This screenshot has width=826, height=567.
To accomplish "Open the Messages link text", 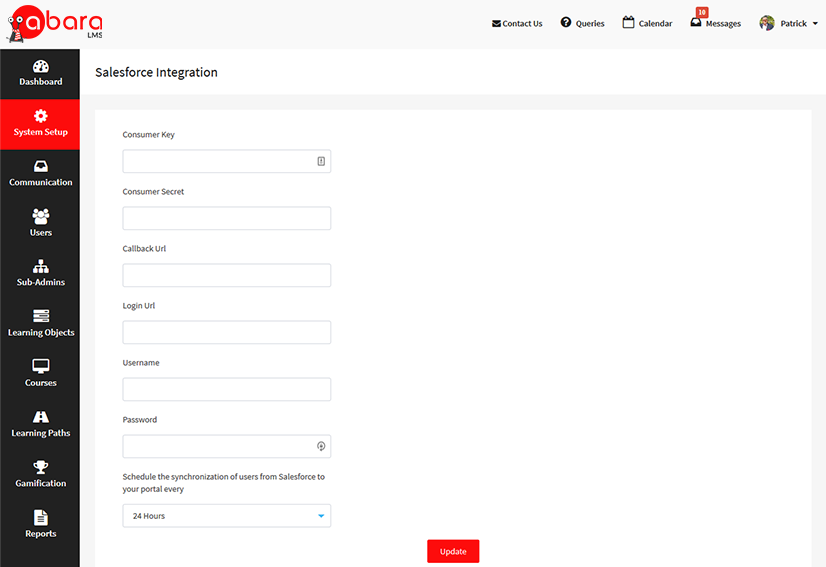I will (x=723, y=24).
